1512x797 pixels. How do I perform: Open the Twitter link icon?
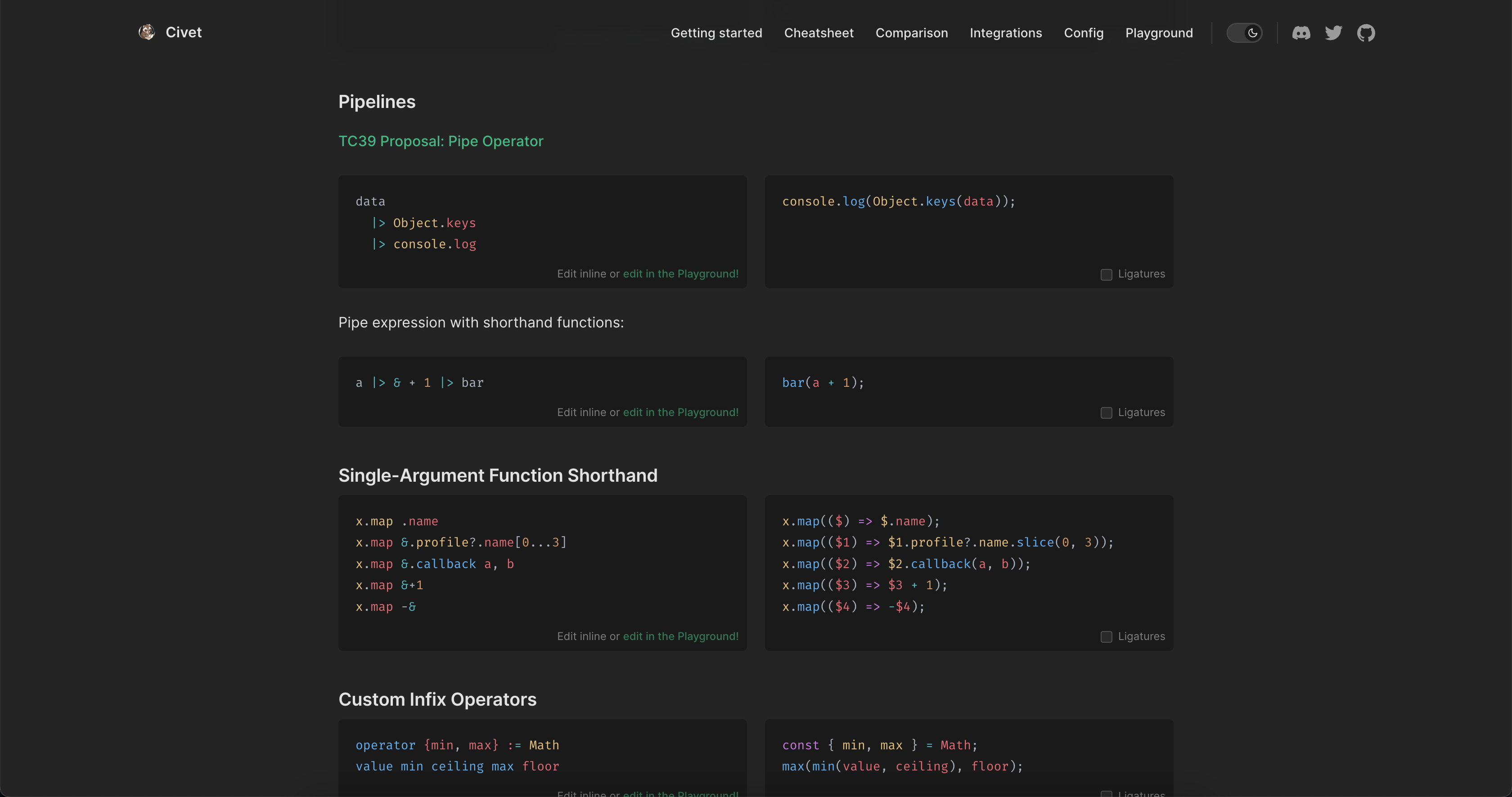coord(1333,33)
